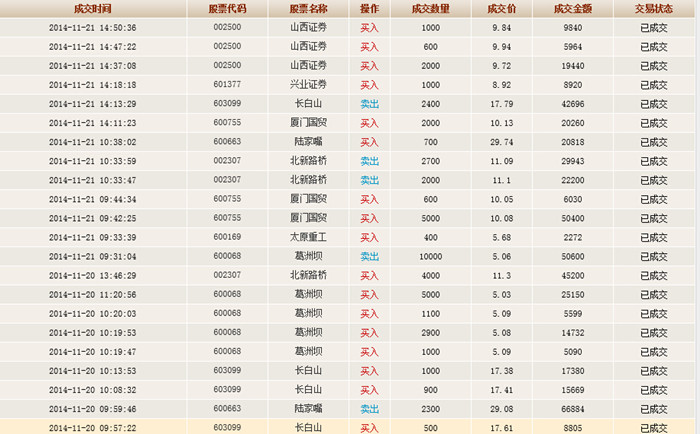Click the 股票代码 column header
Image resolution: width=700 pixels, height=434 pixels.
coord(227,8)
